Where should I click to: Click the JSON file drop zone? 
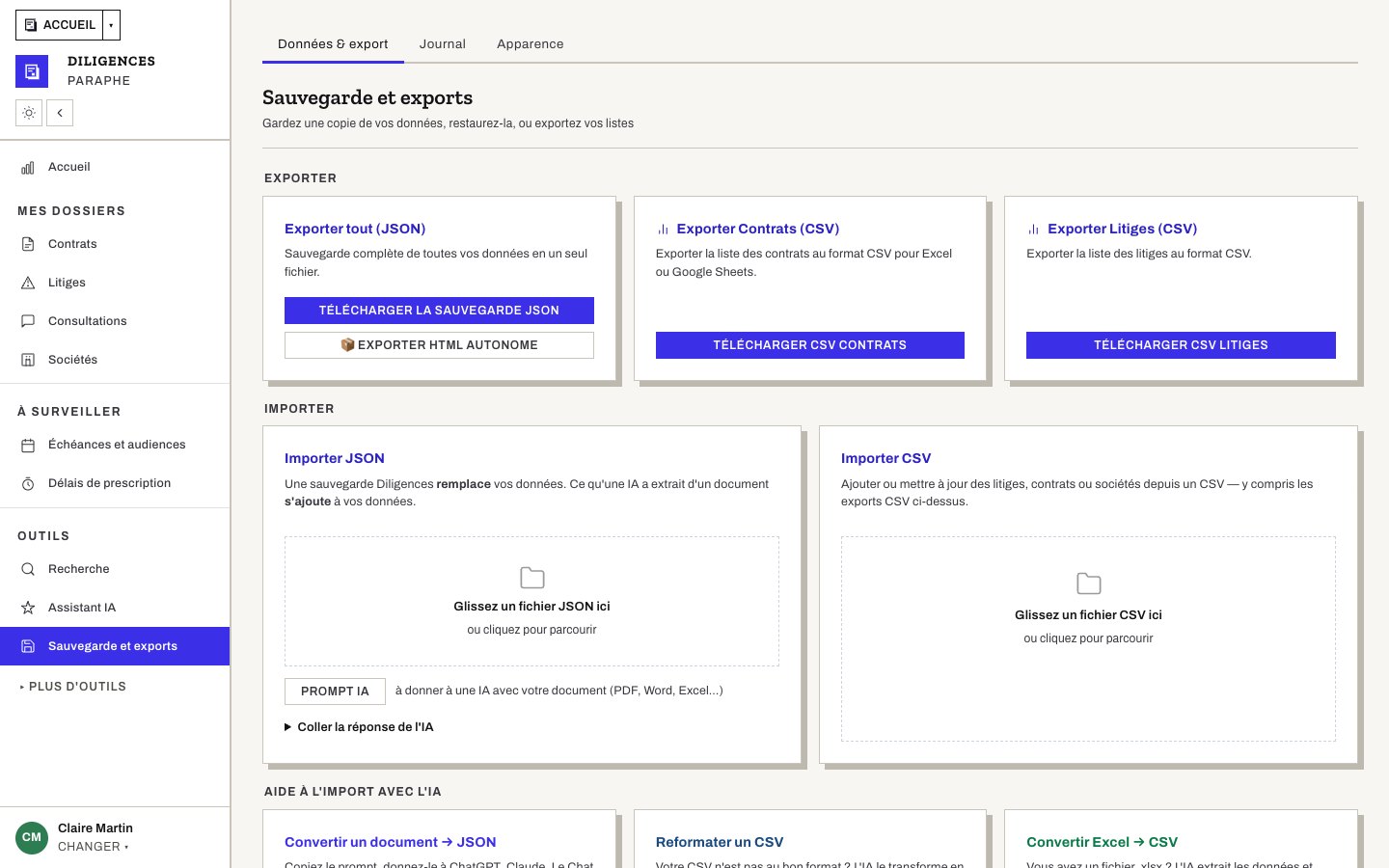coord(531,601)
